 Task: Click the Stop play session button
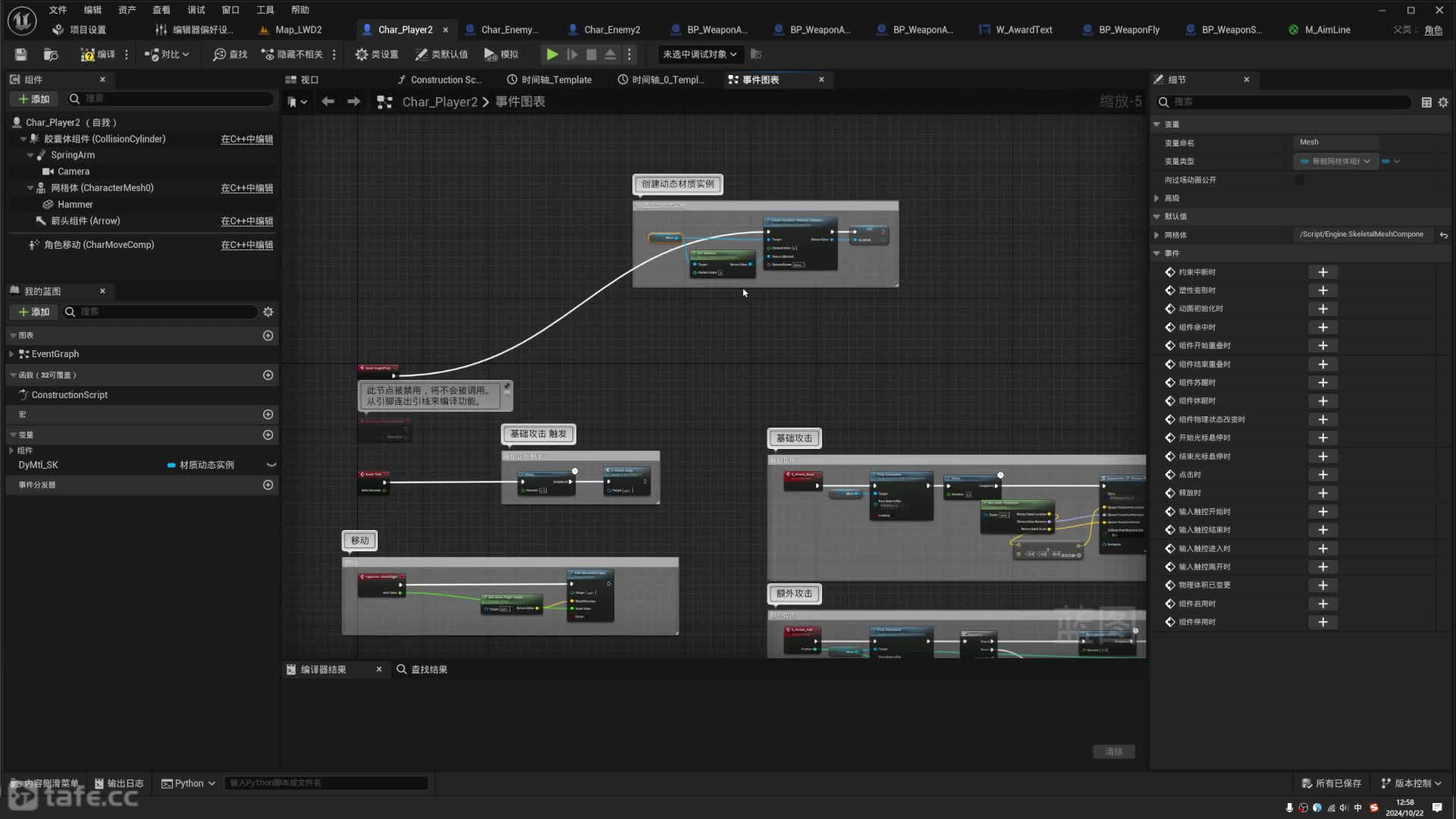591,54
